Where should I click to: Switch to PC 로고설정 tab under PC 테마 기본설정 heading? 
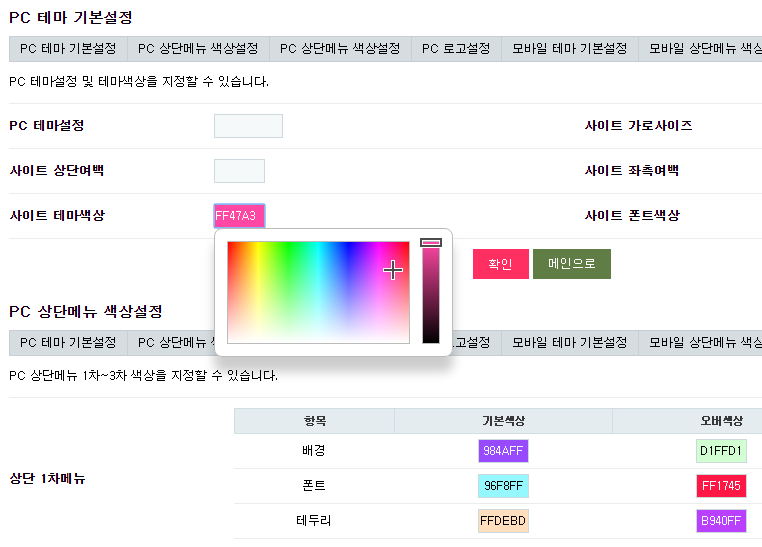[456, 49]
